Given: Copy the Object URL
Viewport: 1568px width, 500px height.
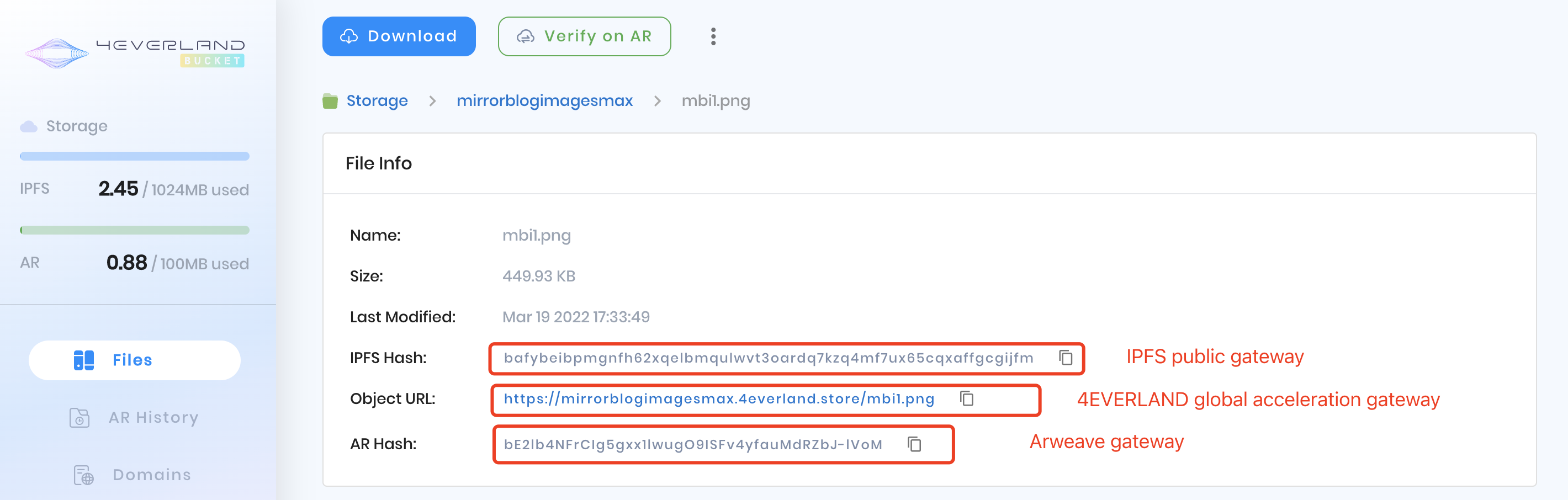Looking at the screenshot, I should click(x=967, y=398).
